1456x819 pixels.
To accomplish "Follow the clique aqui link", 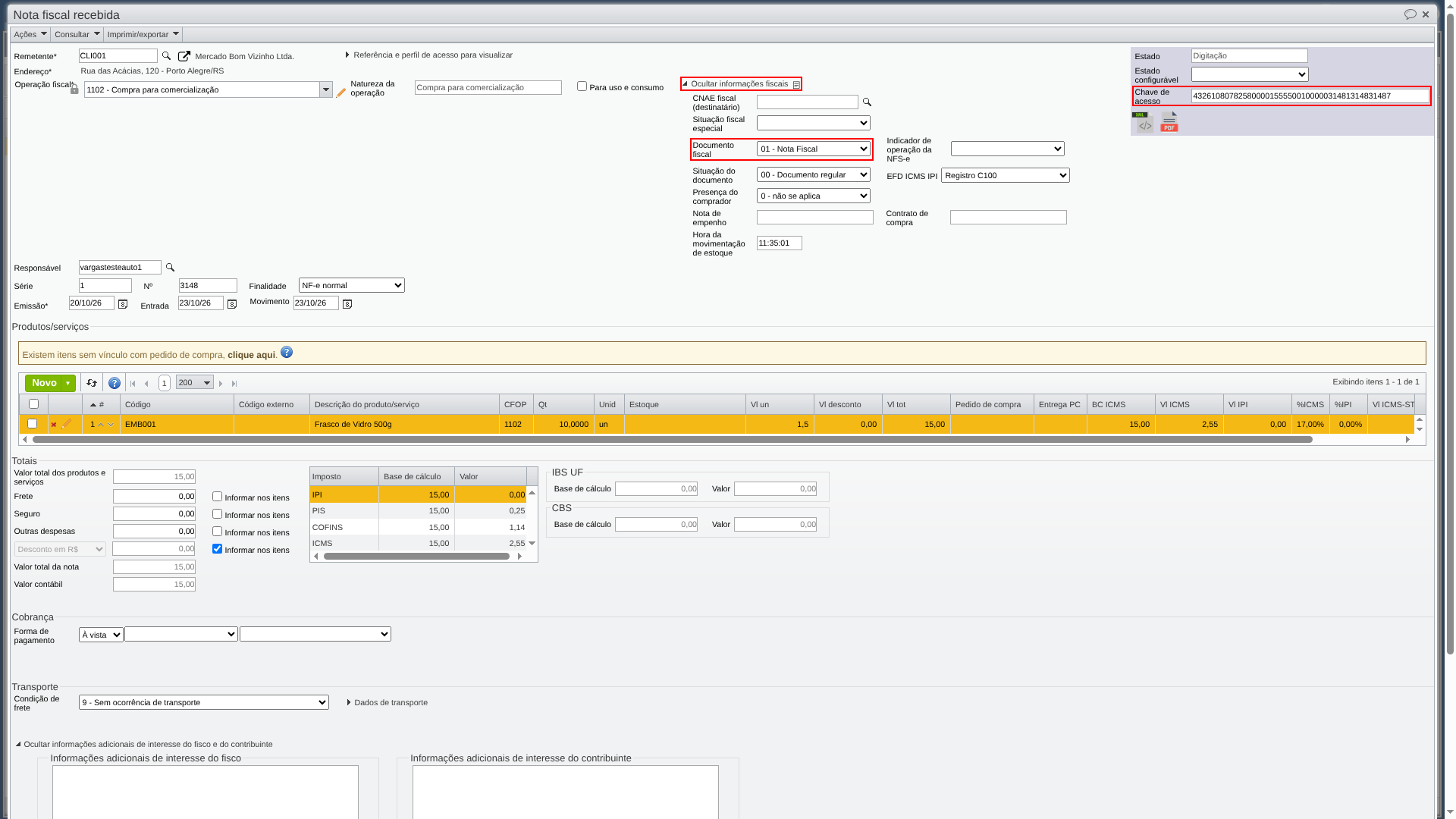I will click(x=251, y=355).
